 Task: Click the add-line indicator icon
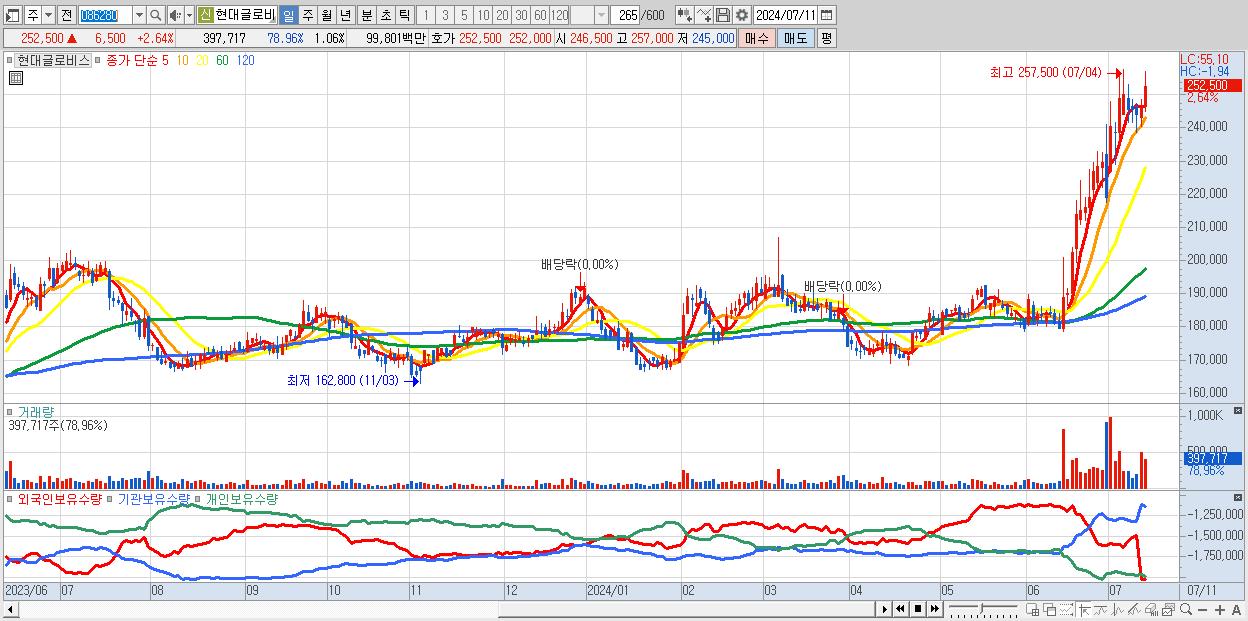[x=704, y=15]
